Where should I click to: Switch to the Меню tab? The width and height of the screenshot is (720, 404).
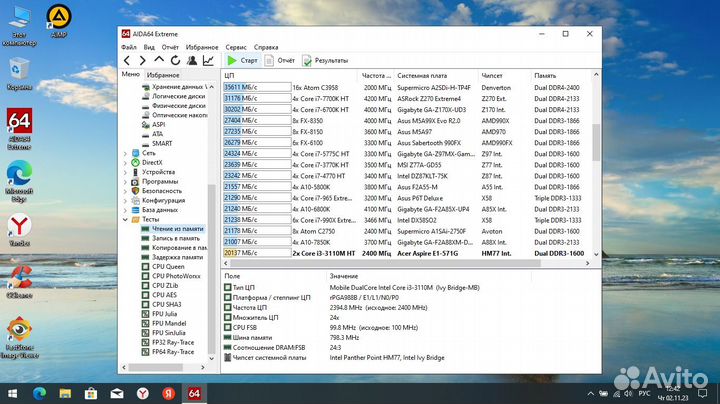[x=130, y=74]
